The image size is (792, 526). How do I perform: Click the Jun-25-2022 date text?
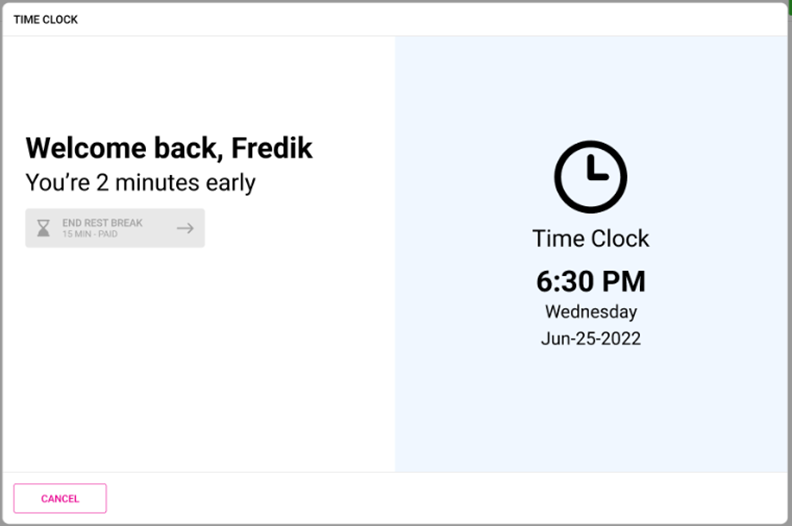(590, 338)
